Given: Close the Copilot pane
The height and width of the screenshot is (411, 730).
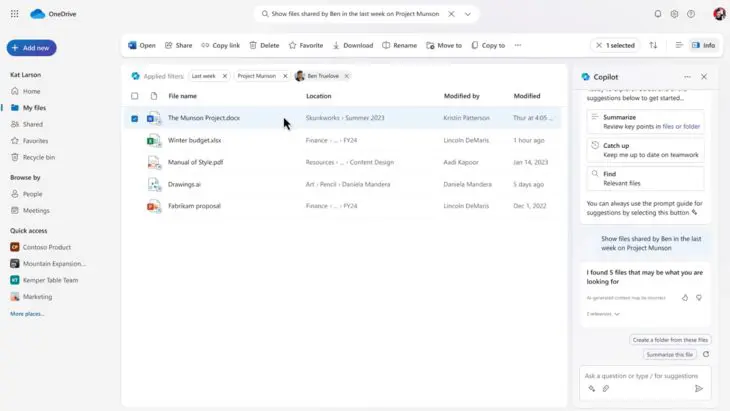Looking at the screenshot, I should (x=704, y=77).
